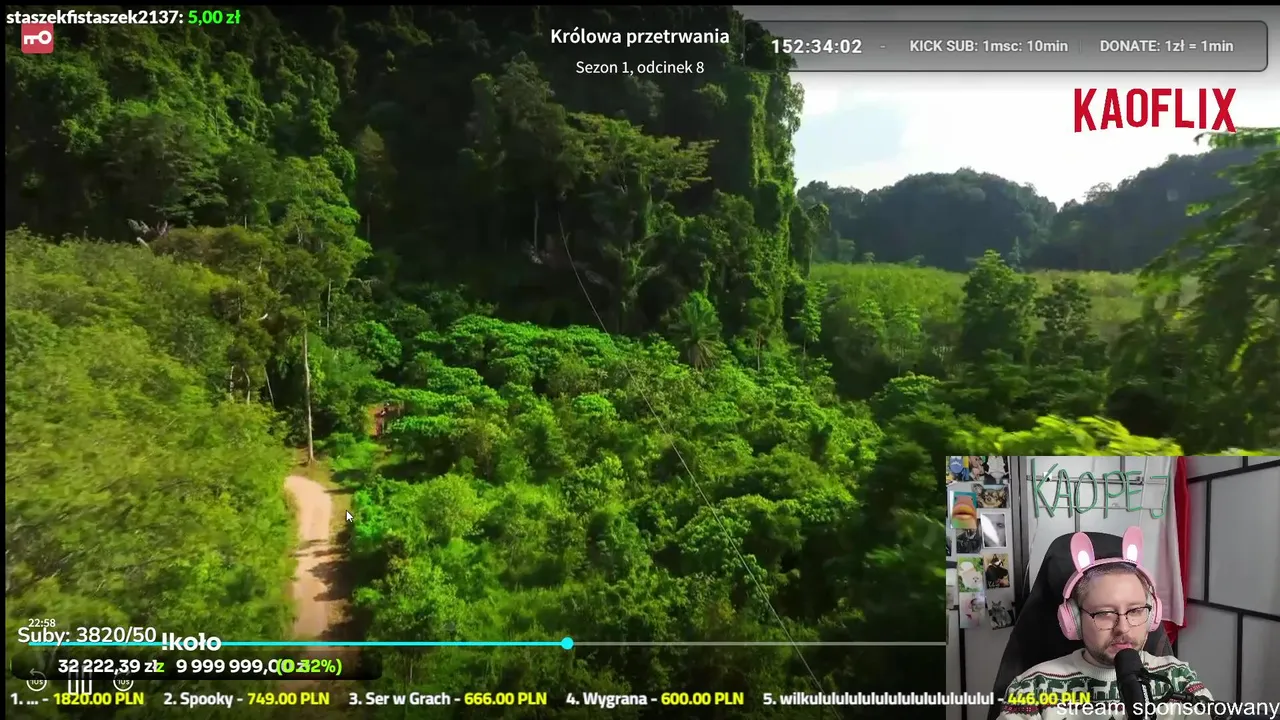Click the 'Suby: 3820/50' counter
Image resolution: width=1280 pixels, height=720 pixels.
click(87, 635)
